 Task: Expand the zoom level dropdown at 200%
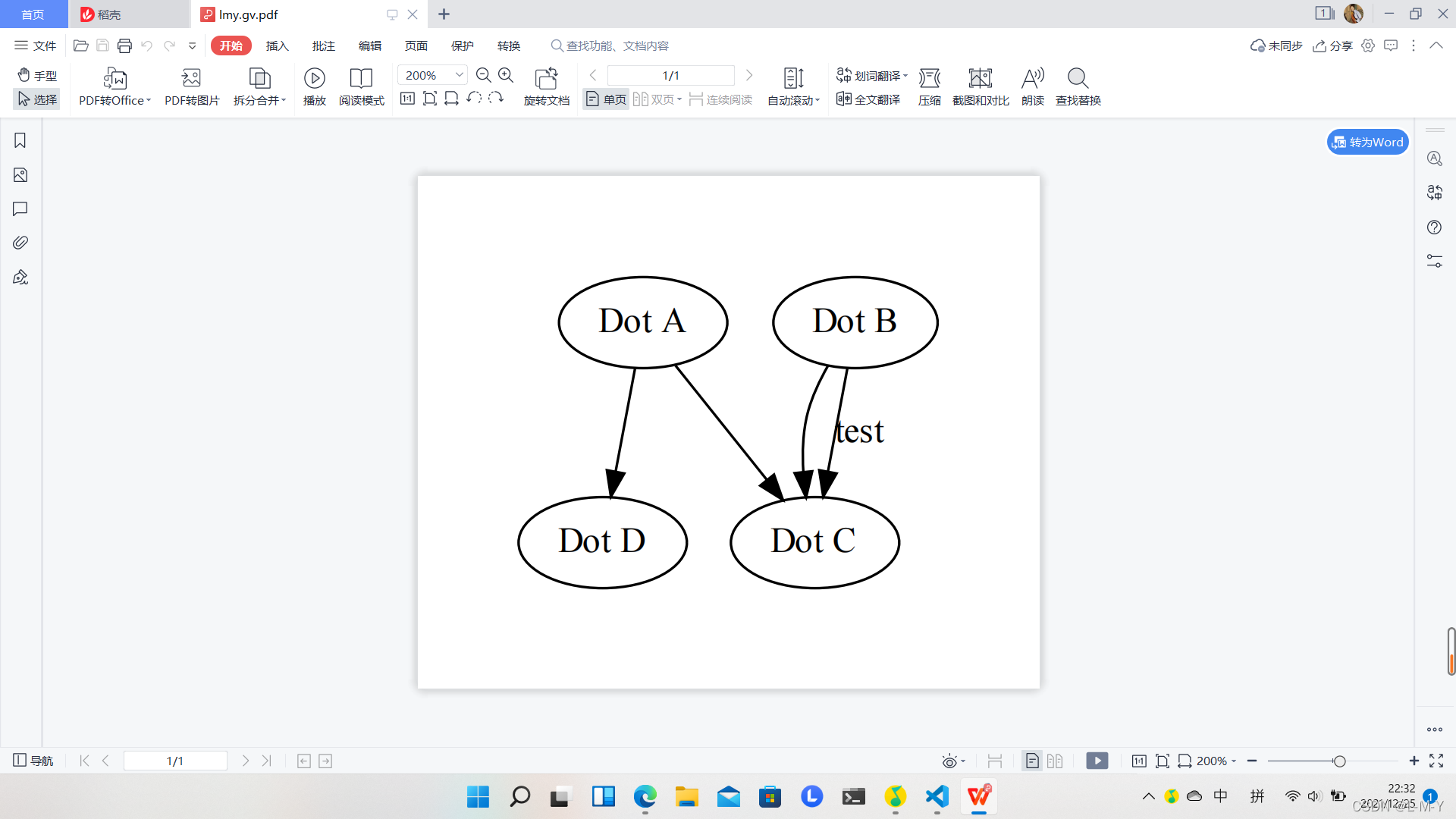tap(458, 75)
